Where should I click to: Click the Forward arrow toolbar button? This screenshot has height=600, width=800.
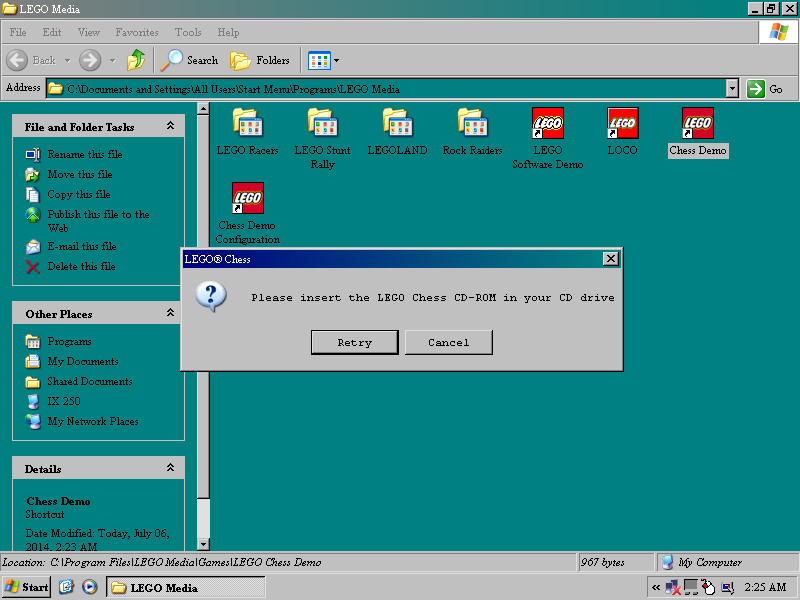click(90, 60)
